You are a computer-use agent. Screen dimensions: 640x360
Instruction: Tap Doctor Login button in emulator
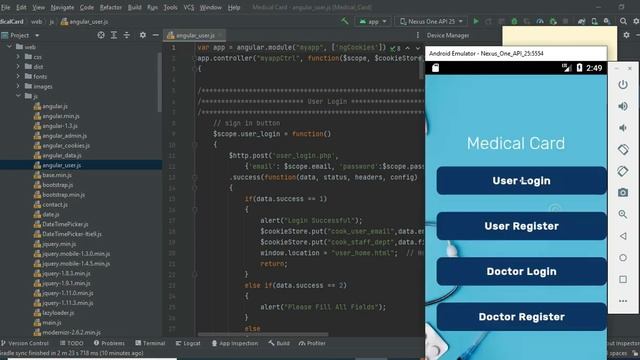click(x=521, y=271)
